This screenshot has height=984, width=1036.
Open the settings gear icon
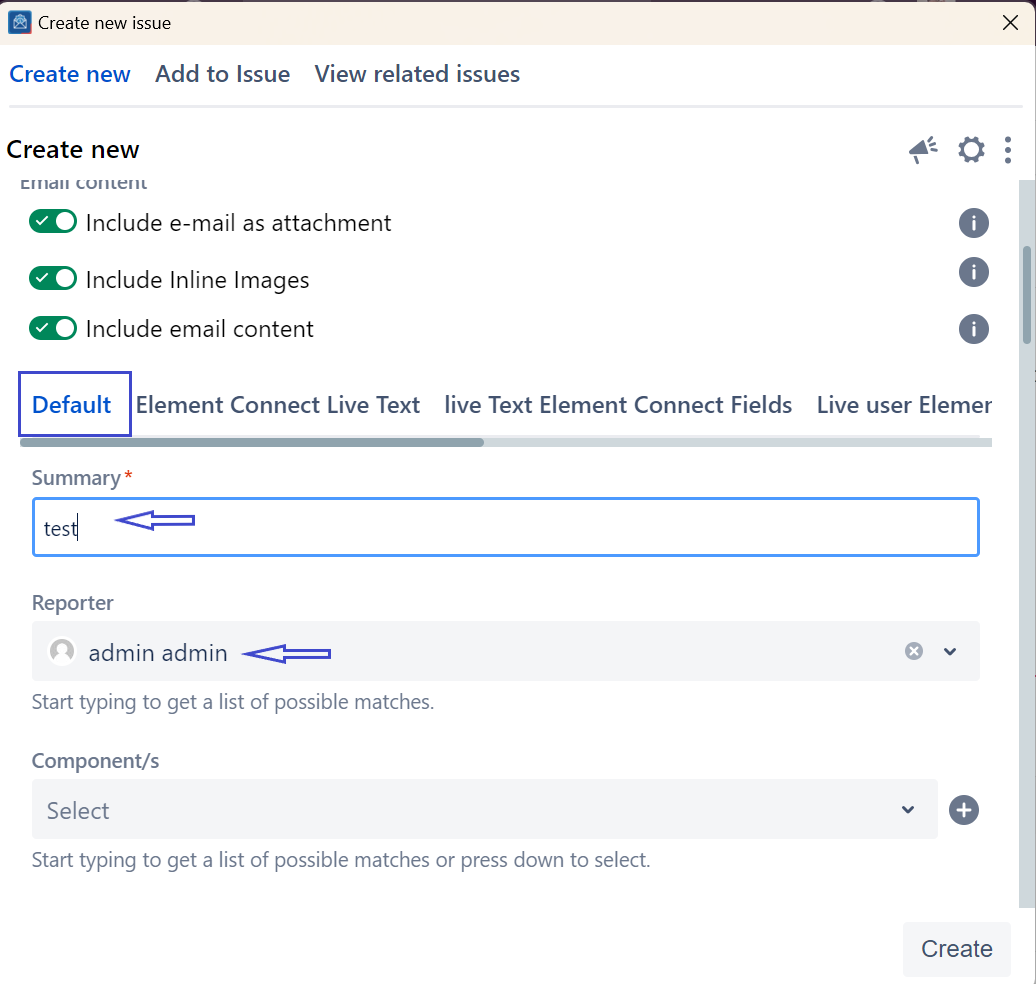point(971,150)
